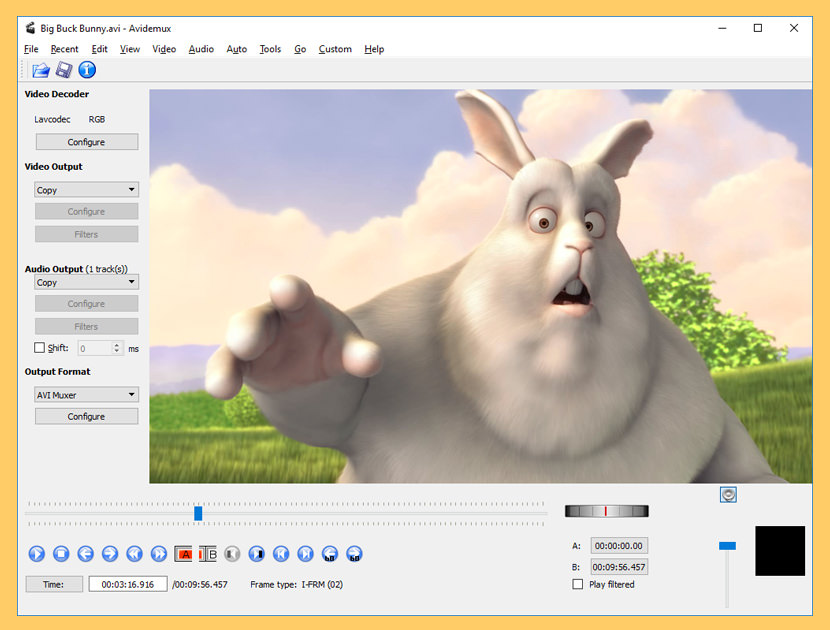Viewport: 830px width, 630px height.
Task: Open the Audio menu
Action: click(x=201, y=49)
